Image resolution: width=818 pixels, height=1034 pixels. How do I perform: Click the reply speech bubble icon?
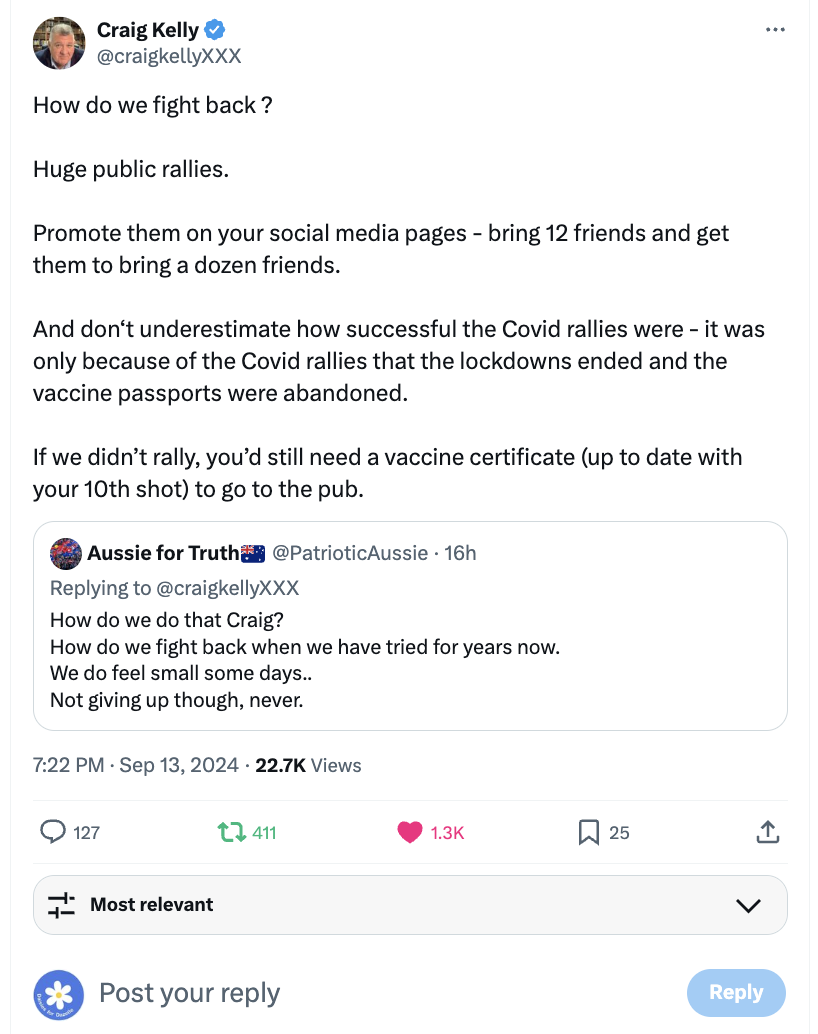(x=52, y=831)
